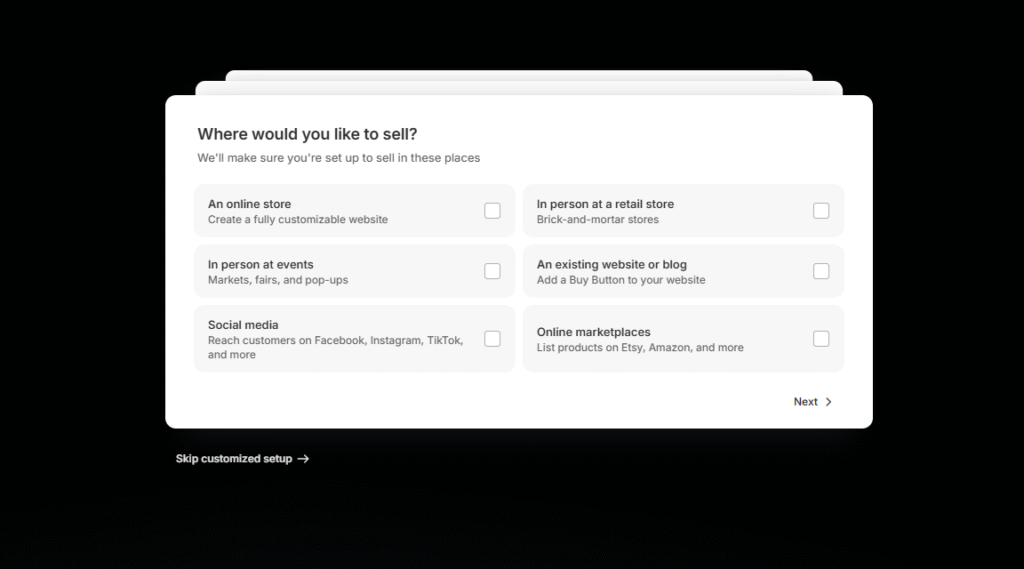Click the chevron icon beside Next

point(829,402)
